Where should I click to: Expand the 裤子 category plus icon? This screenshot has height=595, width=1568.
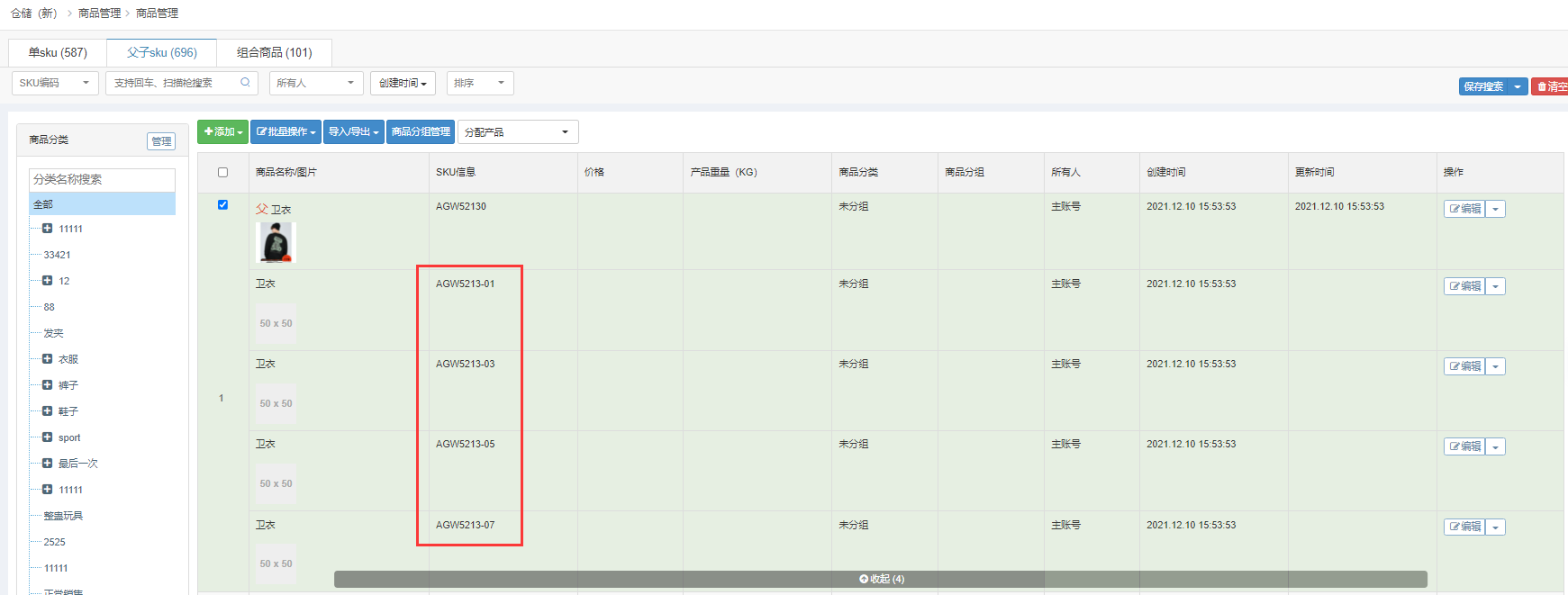coord(48,385)
